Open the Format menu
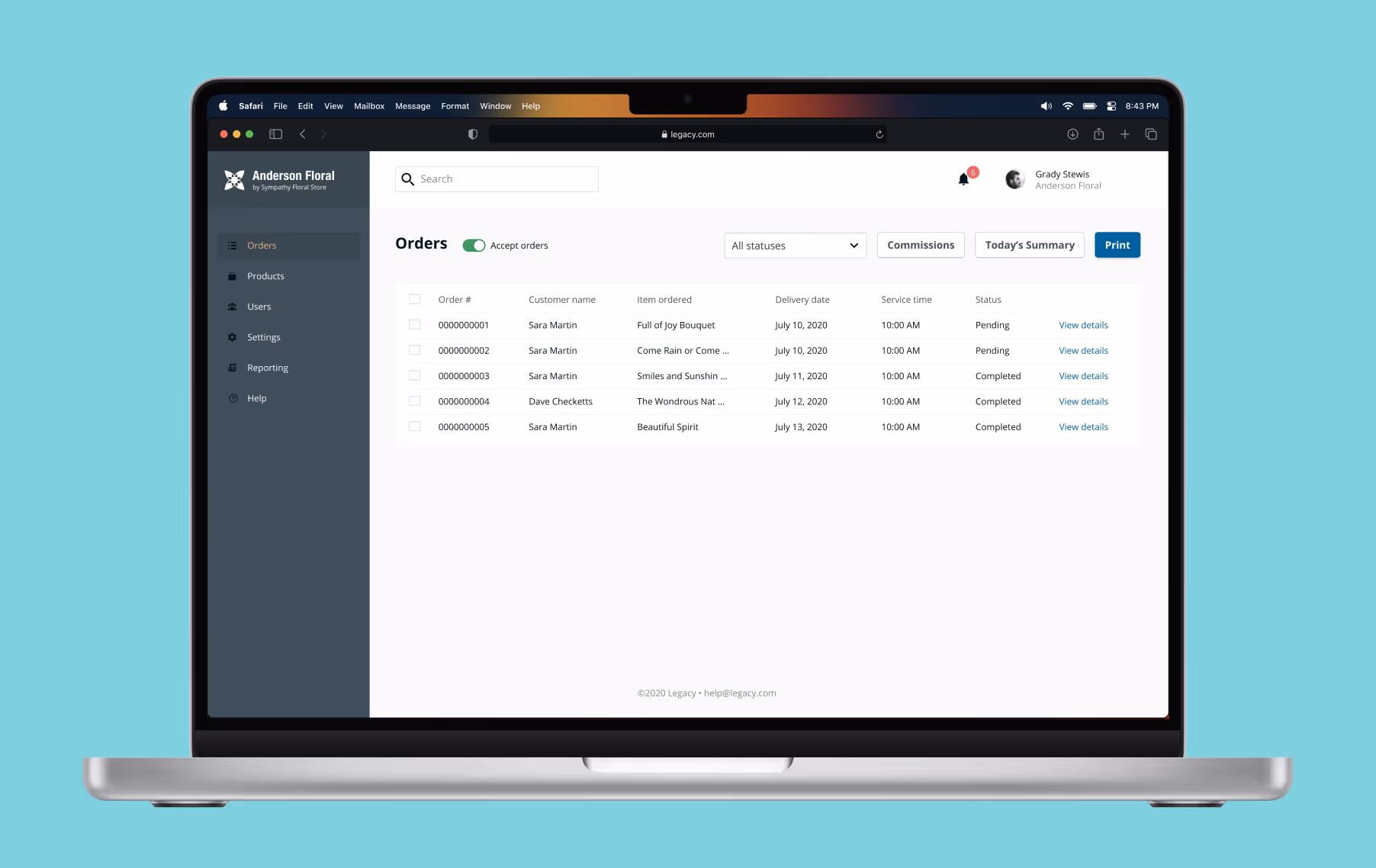 [455, 106]
